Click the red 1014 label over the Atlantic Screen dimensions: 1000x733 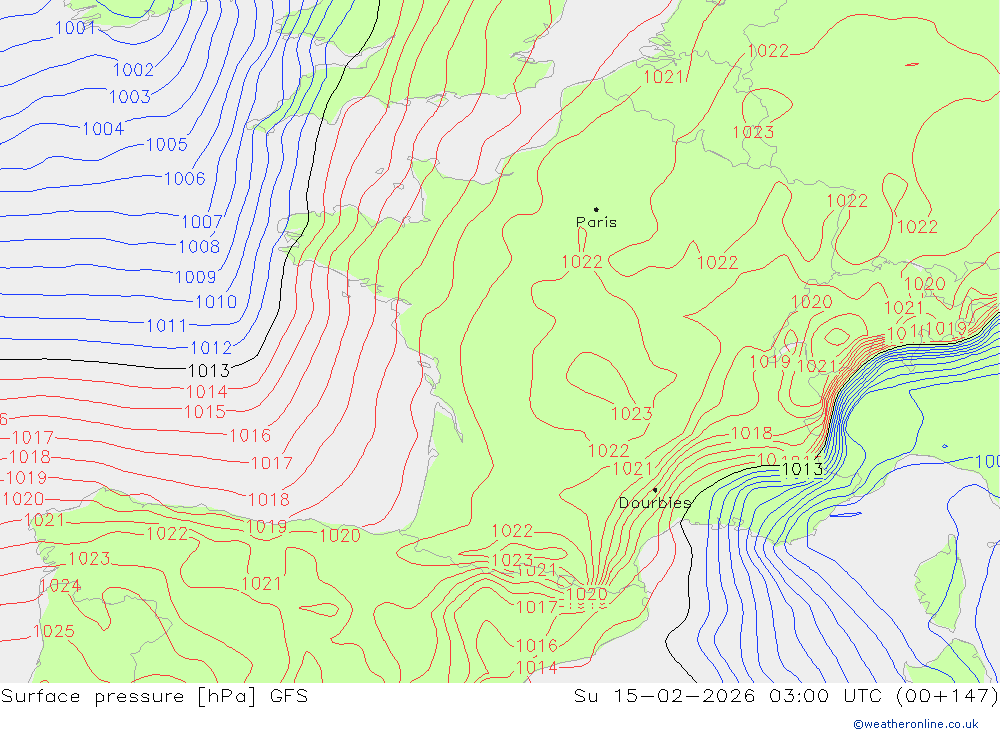point(207,392)
